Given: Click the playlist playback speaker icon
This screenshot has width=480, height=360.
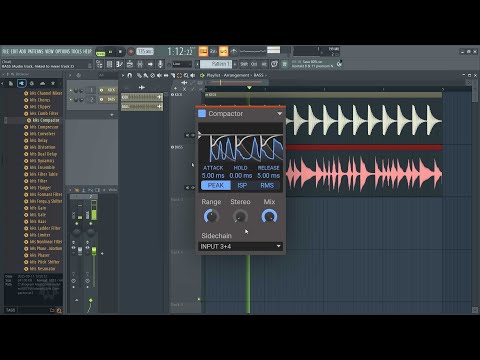Looking at the screenshot, I should tap(193, 76).
